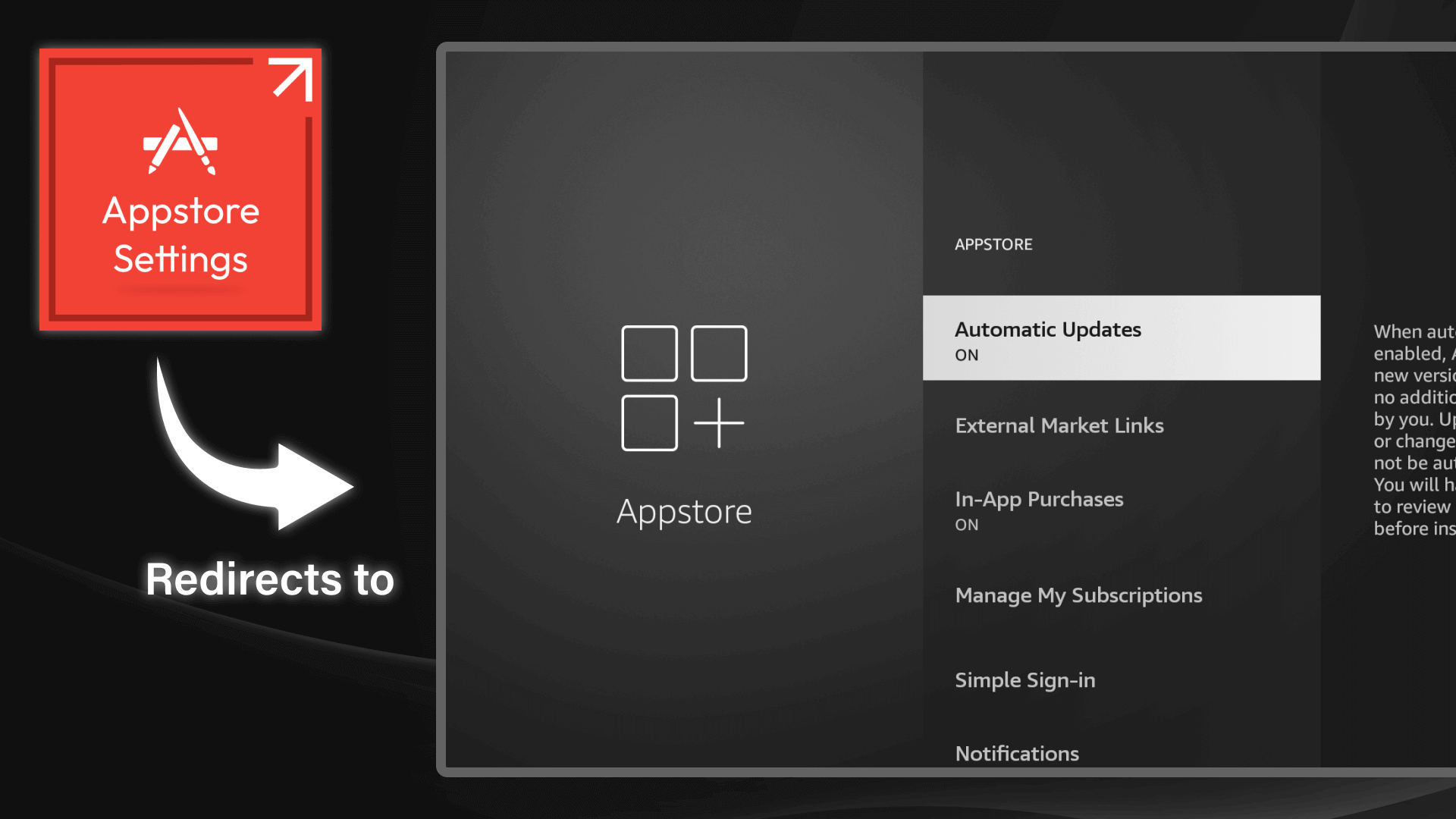Disable In-App Purchases
This screenshot has height=819, width=1456.
(1039, 499)
